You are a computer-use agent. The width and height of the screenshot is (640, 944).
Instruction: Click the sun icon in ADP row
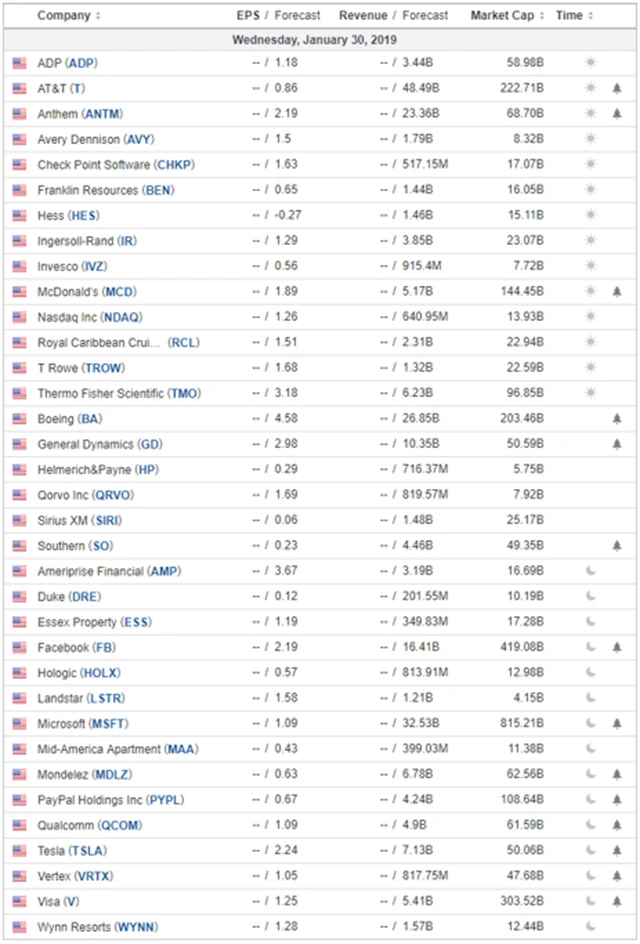(x=590, y=63)
